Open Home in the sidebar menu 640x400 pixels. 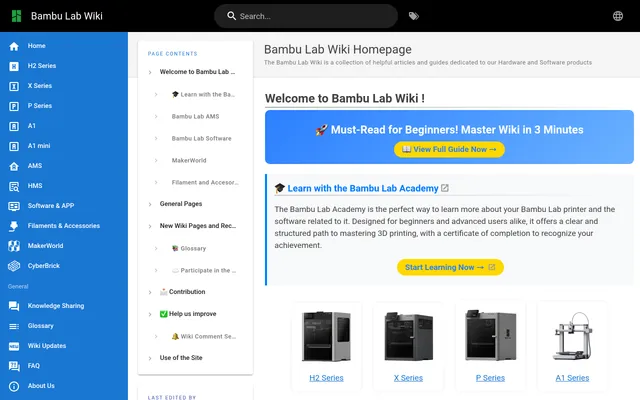click(x=64, y=46)
